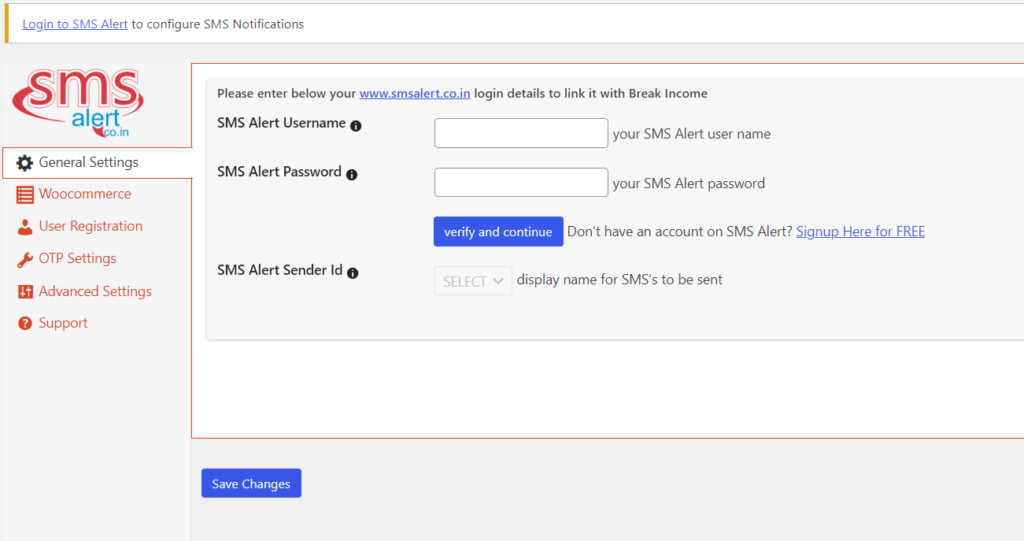
Task: Click Signup Here for FREE link
Action: pos(860,231)
